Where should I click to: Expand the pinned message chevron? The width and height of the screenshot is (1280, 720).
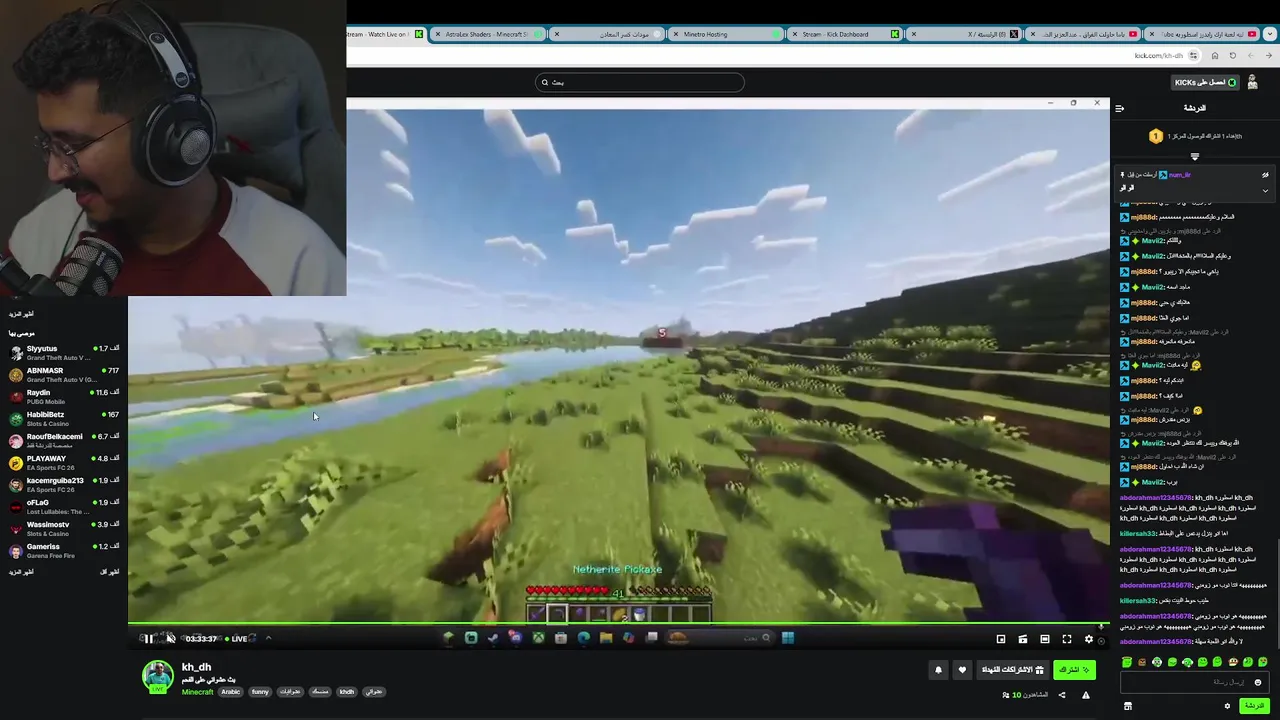(1265, 190)
